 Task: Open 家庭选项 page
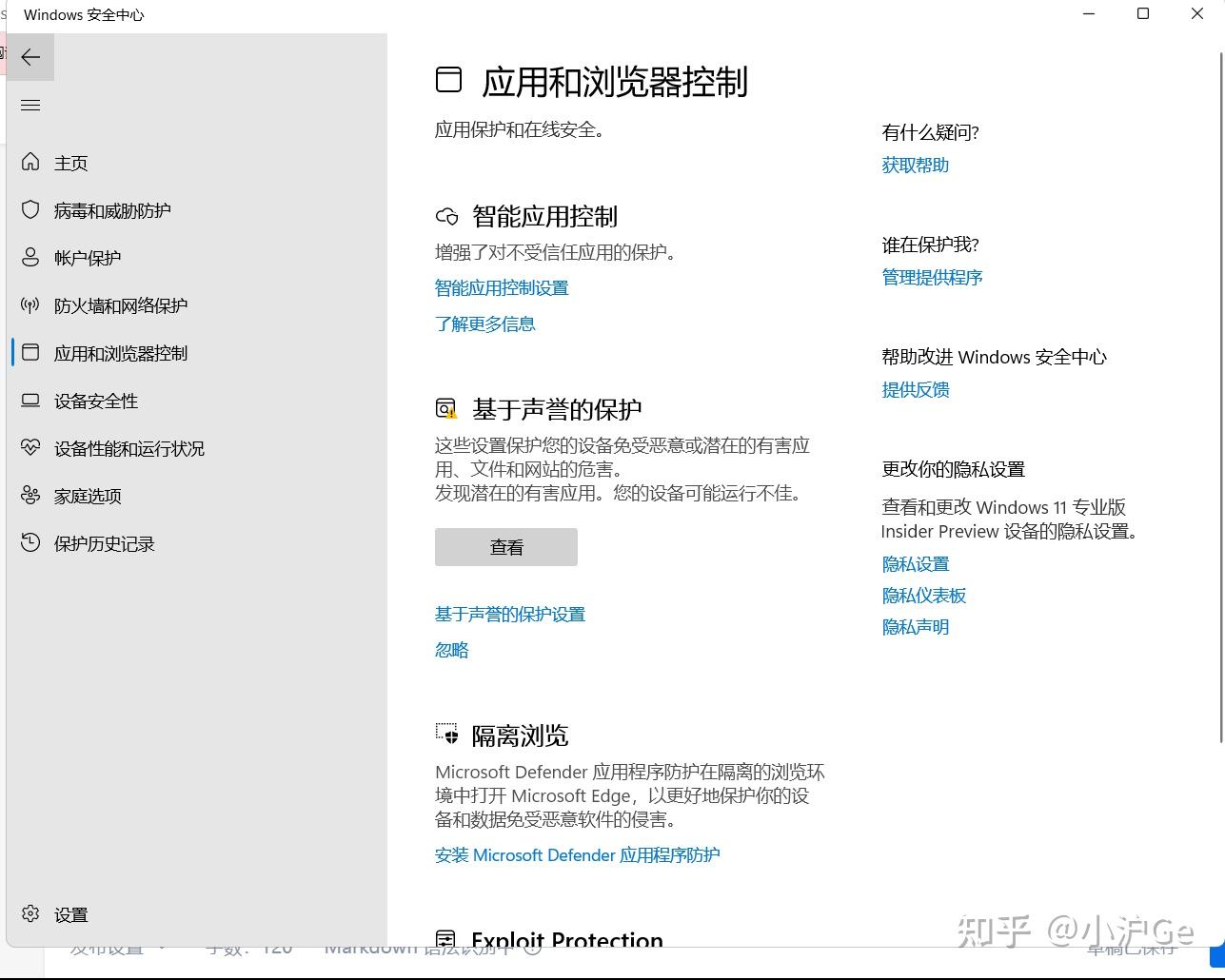click(x=88, y=496)
